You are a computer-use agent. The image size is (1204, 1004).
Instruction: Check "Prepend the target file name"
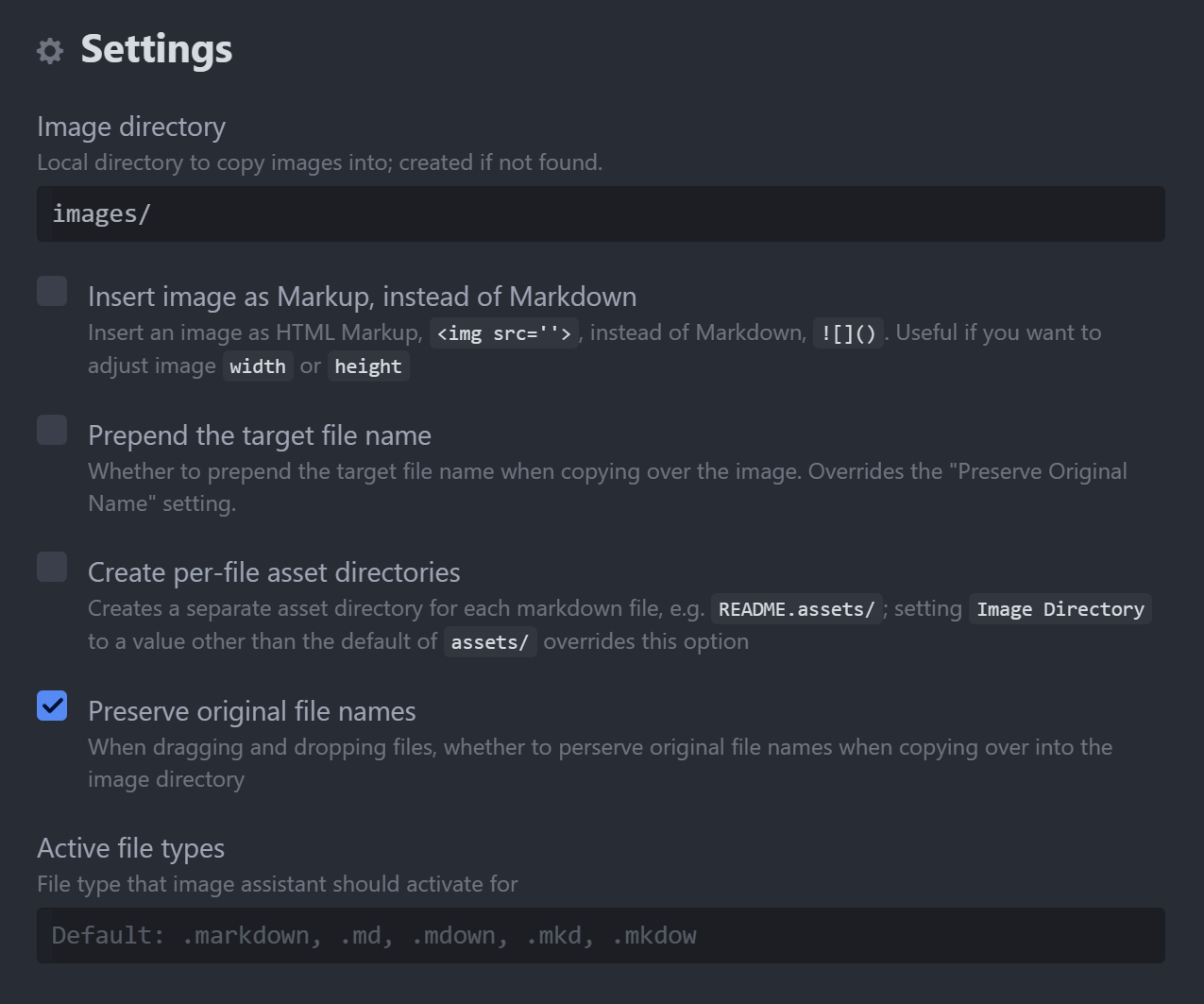coord(52,430)
